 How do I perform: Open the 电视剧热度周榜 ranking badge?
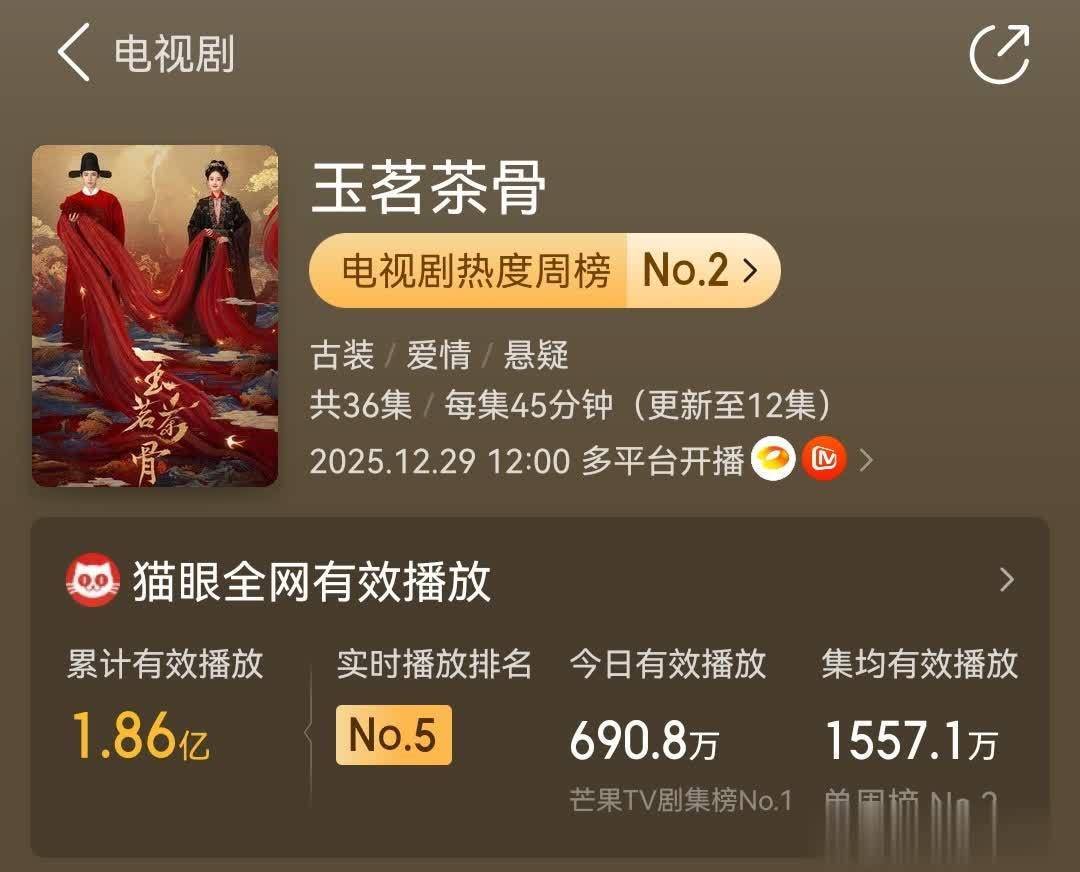click(x=544, y=270)
